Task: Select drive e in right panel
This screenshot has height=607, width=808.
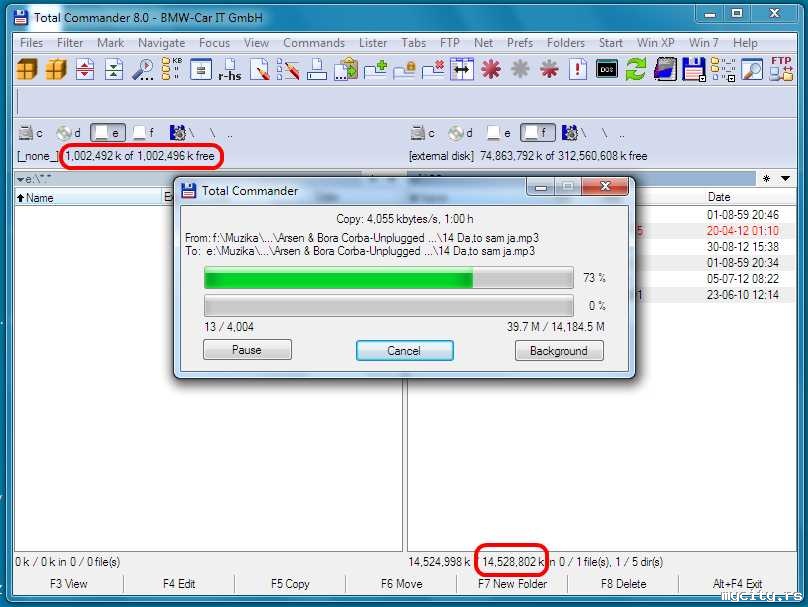Action: [x=498, y=133]
